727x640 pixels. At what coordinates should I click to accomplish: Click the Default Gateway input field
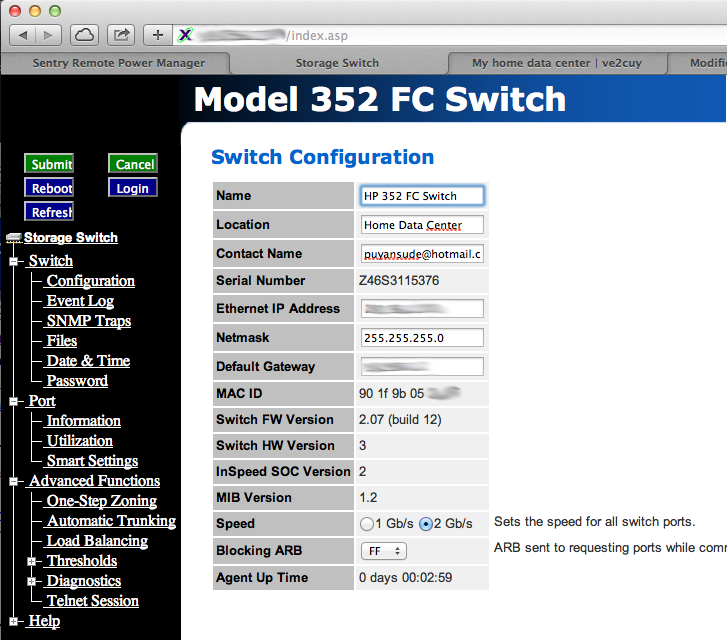(422, 366)
